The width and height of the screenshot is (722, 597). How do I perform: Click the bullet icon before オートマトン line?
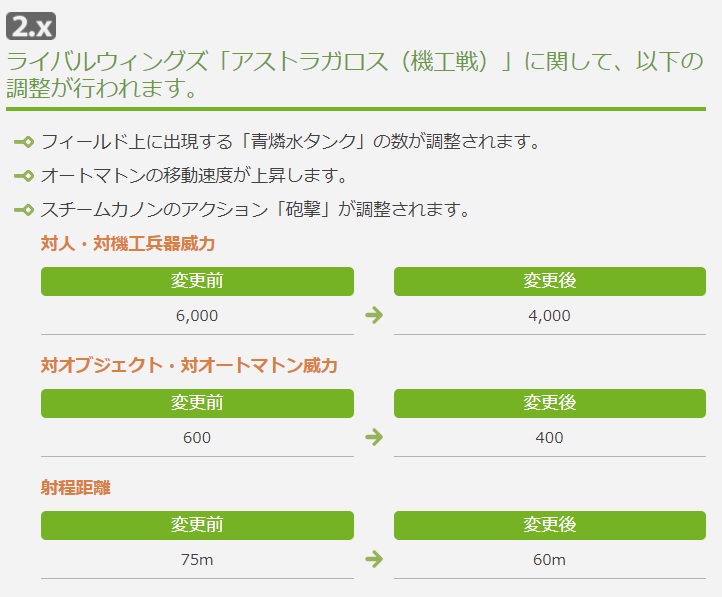pyautogui.click(x=24, y=175)
